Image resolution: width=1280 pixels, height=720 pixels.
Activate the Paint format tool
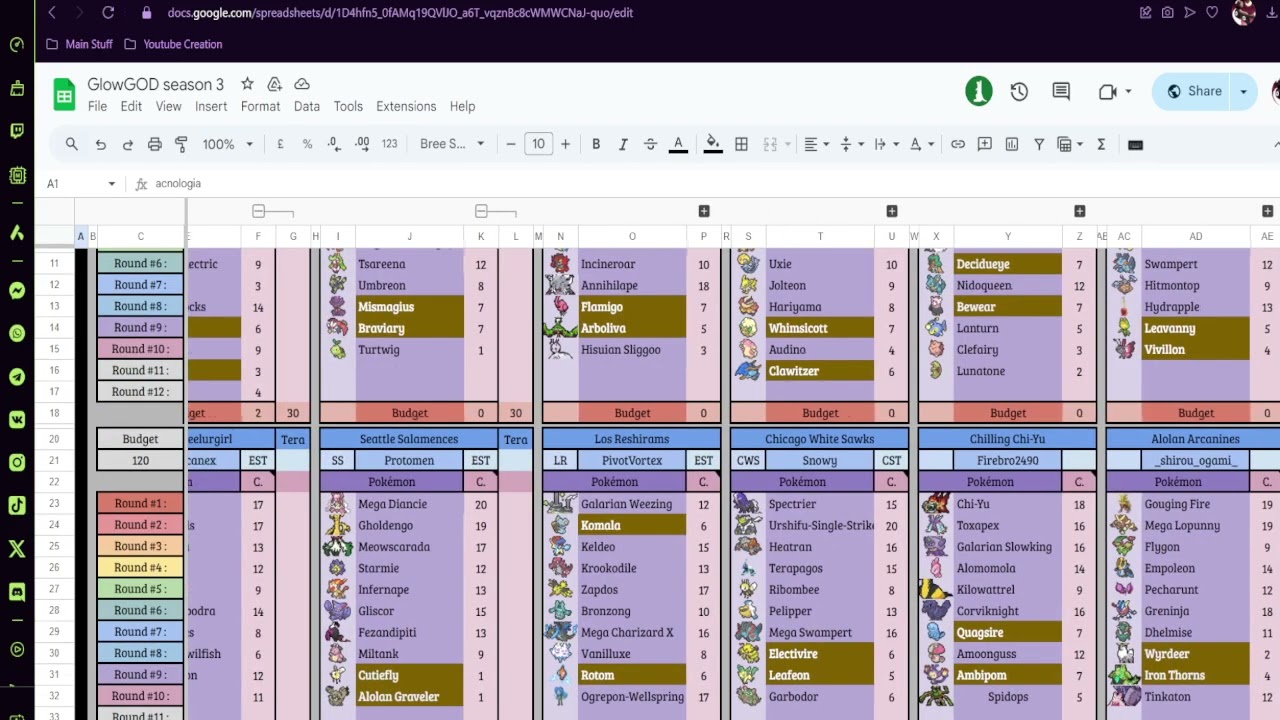click(x=181, y=144)
